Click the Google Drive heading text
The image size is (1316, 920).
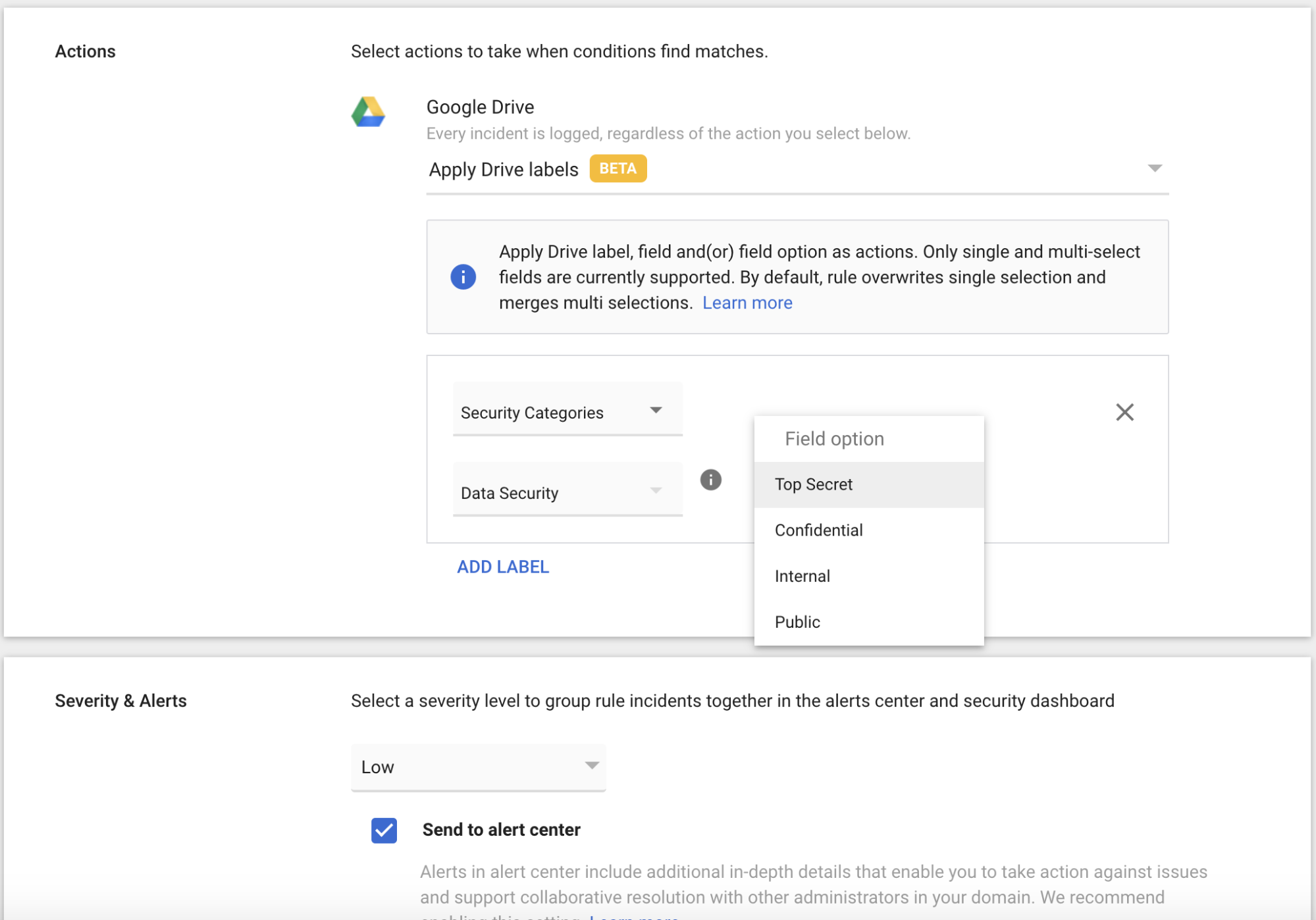[480, 107]
